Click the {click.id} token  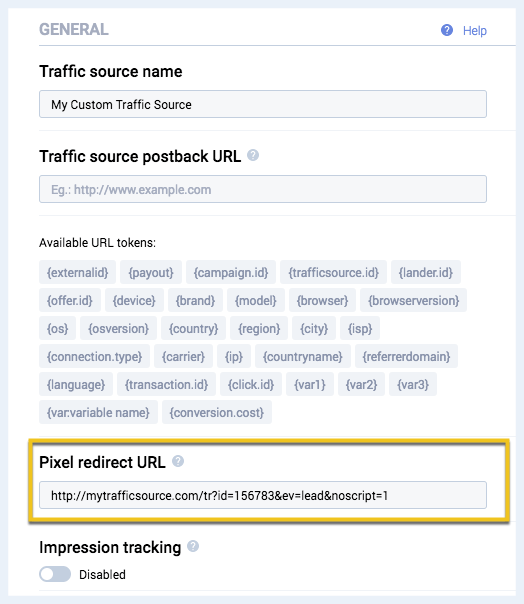coord(251,384)
